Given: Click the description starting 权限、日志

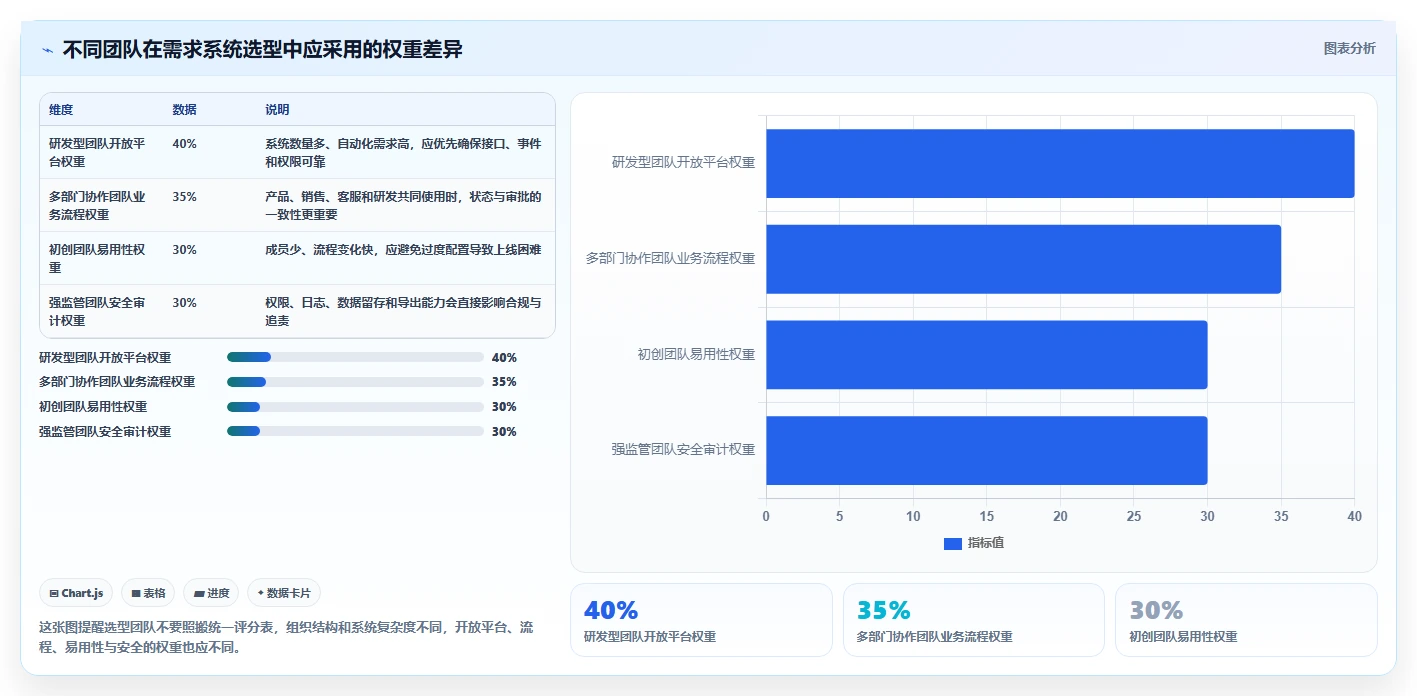Looking at the screenshot, I should (403, 312).
